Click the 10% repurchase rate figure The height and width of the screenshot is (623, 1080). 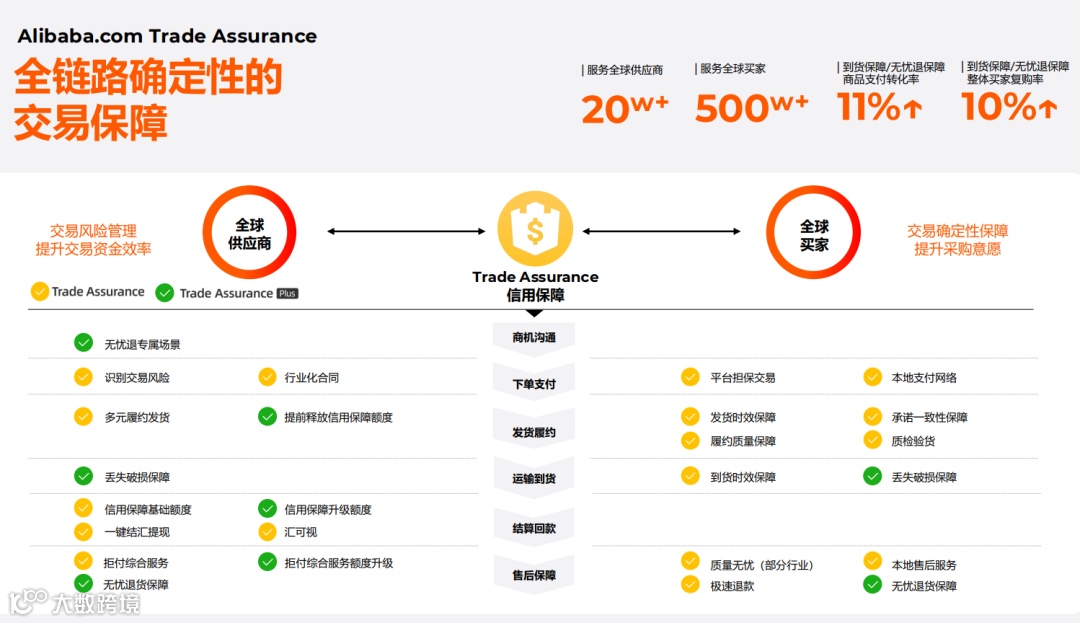point(1009,106)
